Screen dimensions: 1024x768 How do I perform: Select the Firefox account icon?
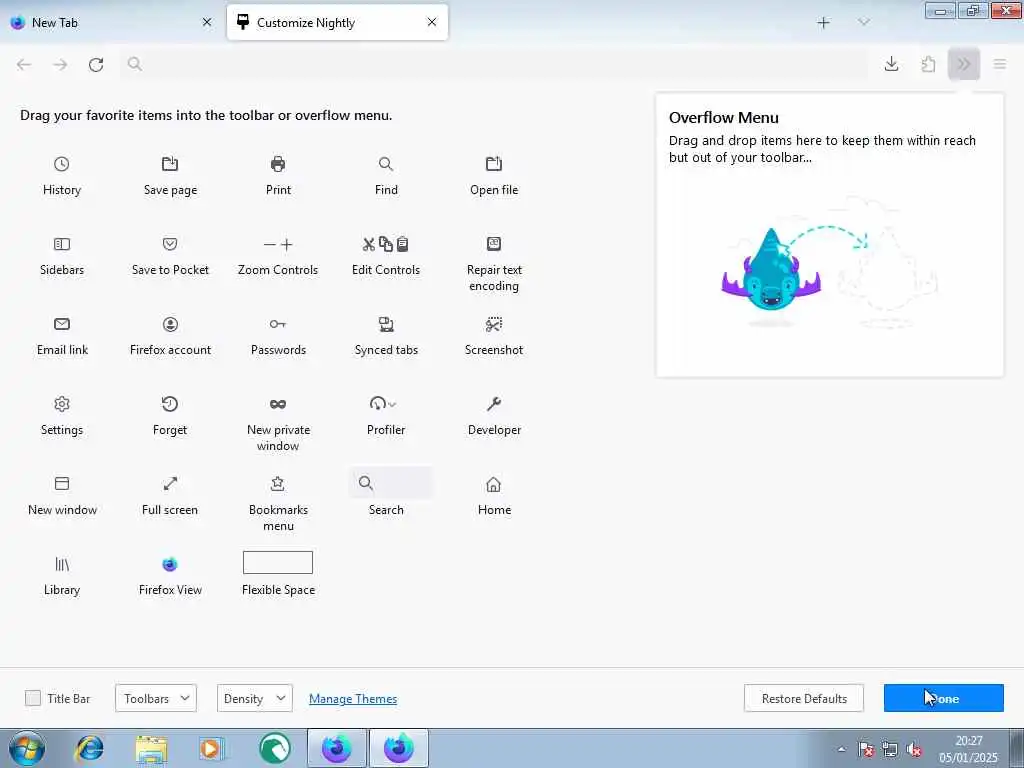[x=170, y=324]
